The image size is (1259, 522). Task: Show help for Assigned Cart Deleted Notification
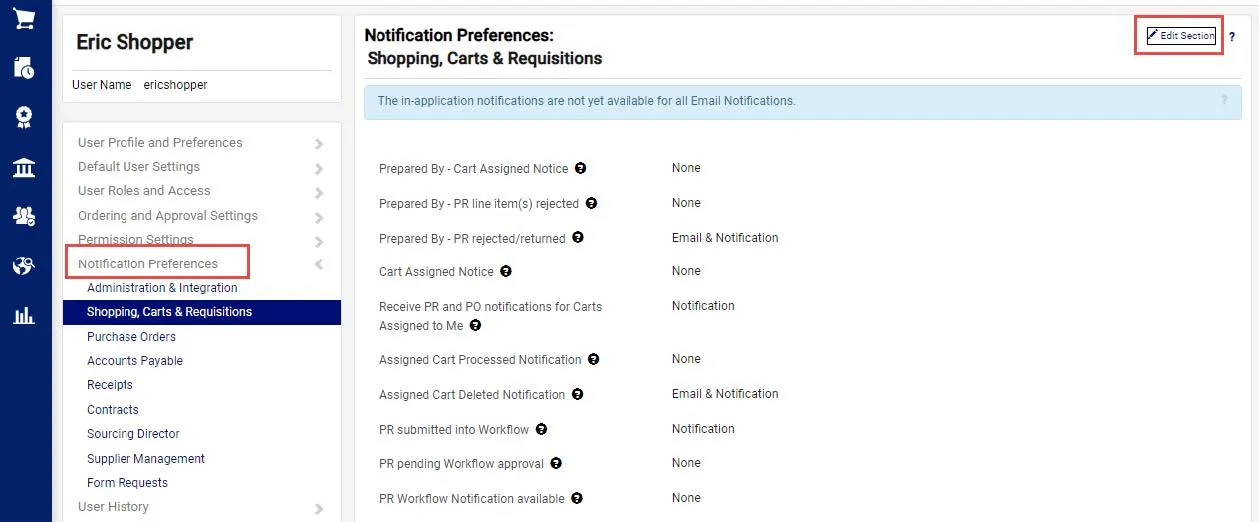pyautogui.click(x=578, y=394)
